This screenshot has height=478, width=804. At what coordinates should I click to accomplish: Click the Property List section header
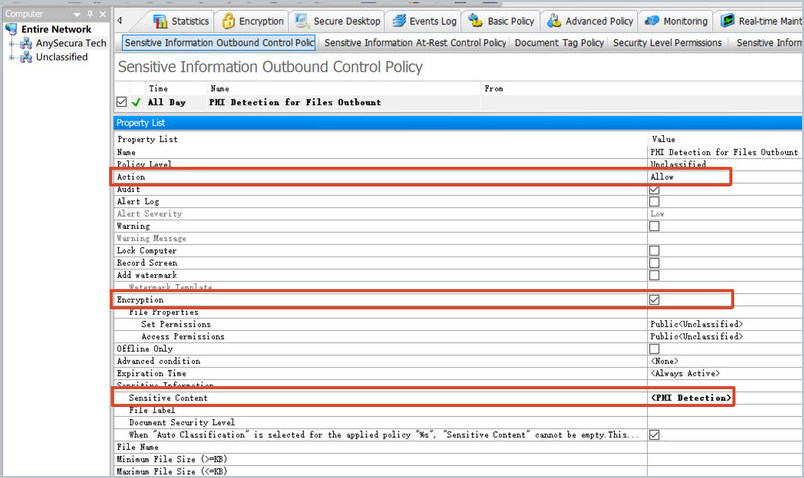[457, 123]
